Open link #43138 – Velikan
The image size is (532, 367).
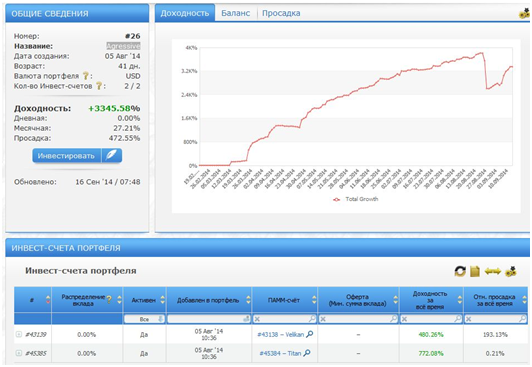[281, 334]
